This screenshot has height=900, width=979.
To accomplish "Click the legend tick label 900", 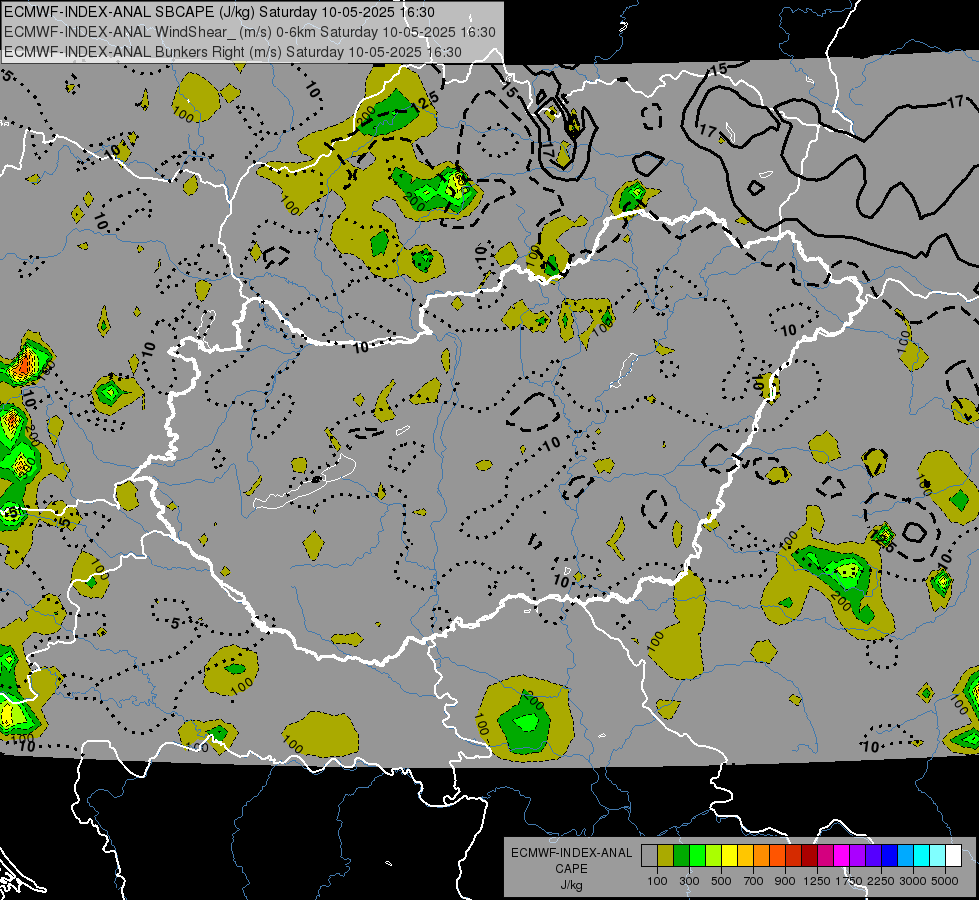I will click(785, 881).
